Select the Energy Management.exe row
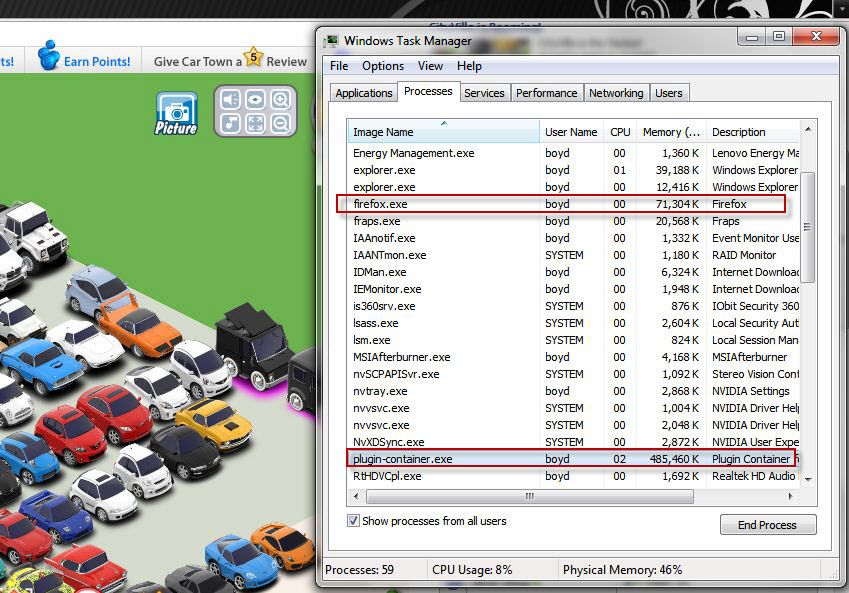The image size is (849, 593). (574, 153)
